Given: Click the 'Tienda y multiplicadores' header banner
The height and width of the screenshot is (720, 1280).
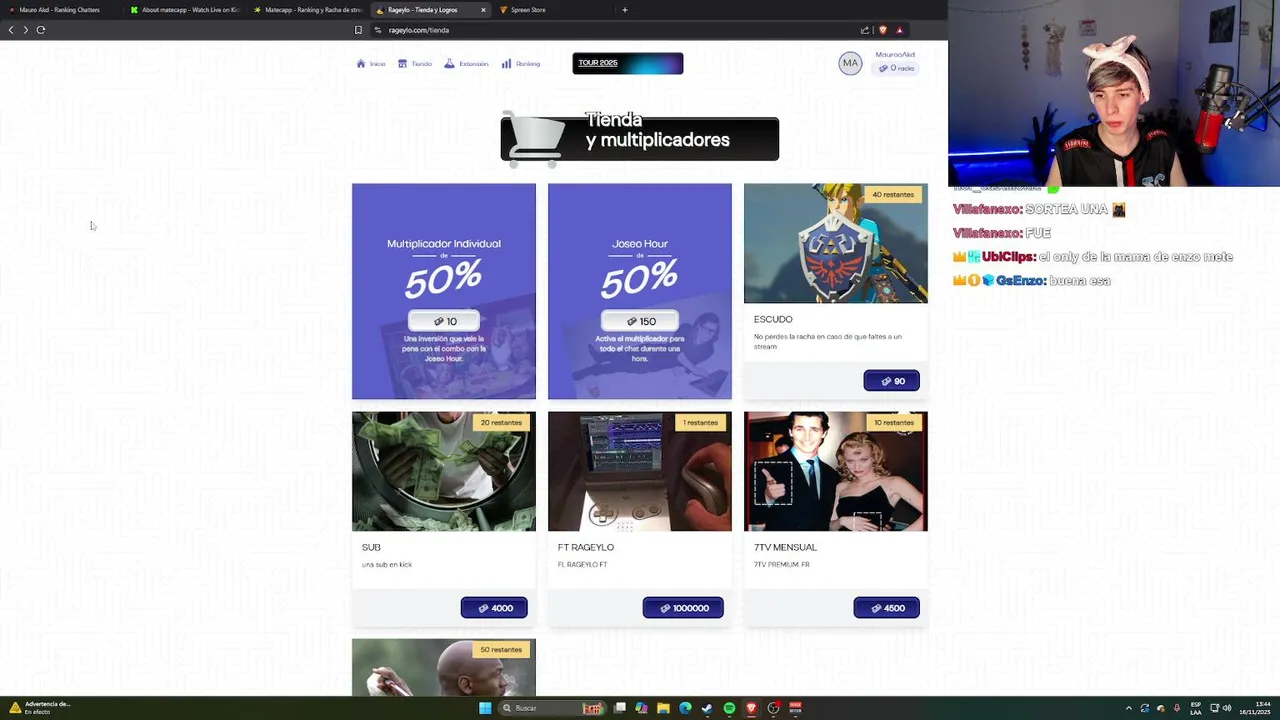Looking at the screenshot, I should point(640,137).
